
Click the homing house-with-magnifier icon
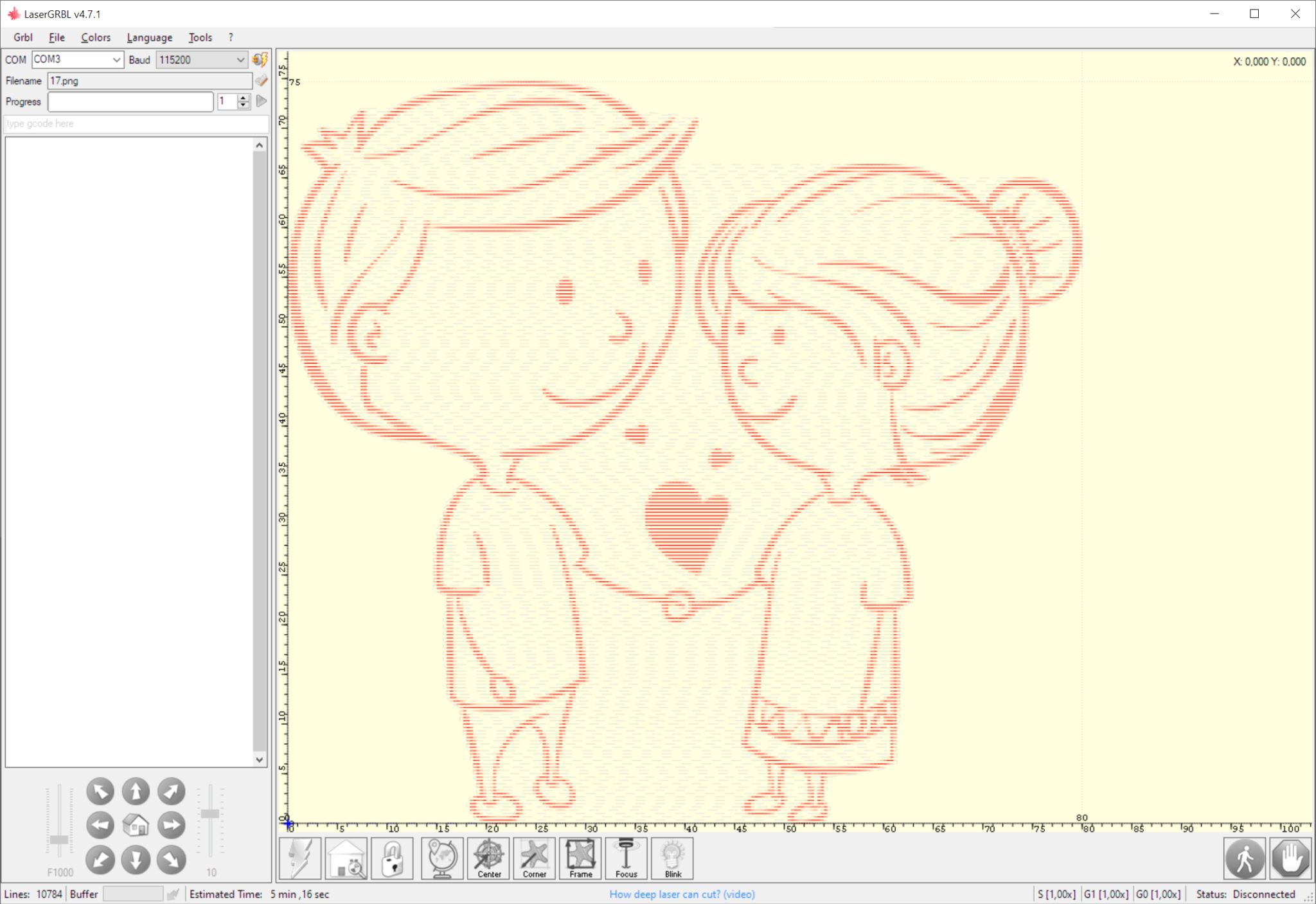346,858
